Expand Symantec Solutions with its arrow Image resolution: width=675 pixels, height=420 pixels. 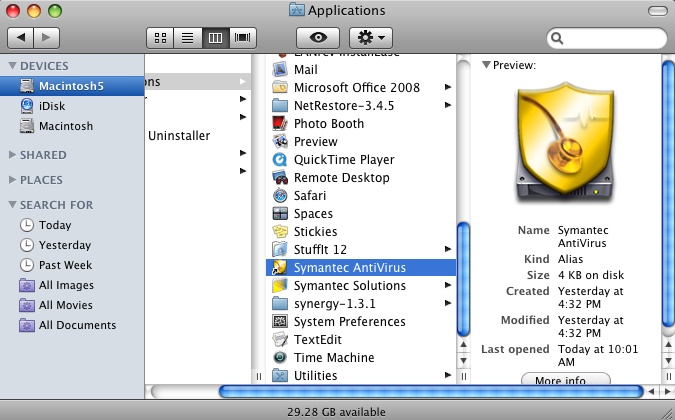(448, 285)
